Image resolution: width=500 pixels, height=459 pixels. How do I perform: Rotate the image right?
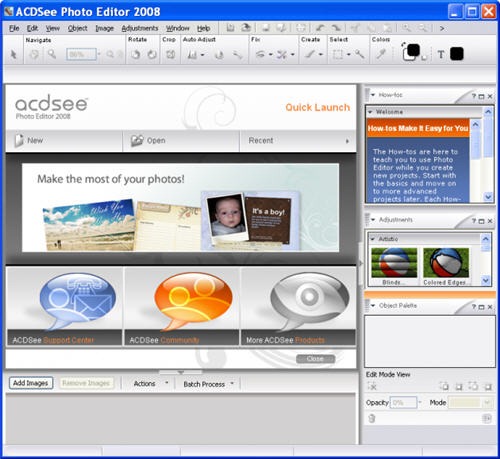pyautogui.click(x=152, y=54)
